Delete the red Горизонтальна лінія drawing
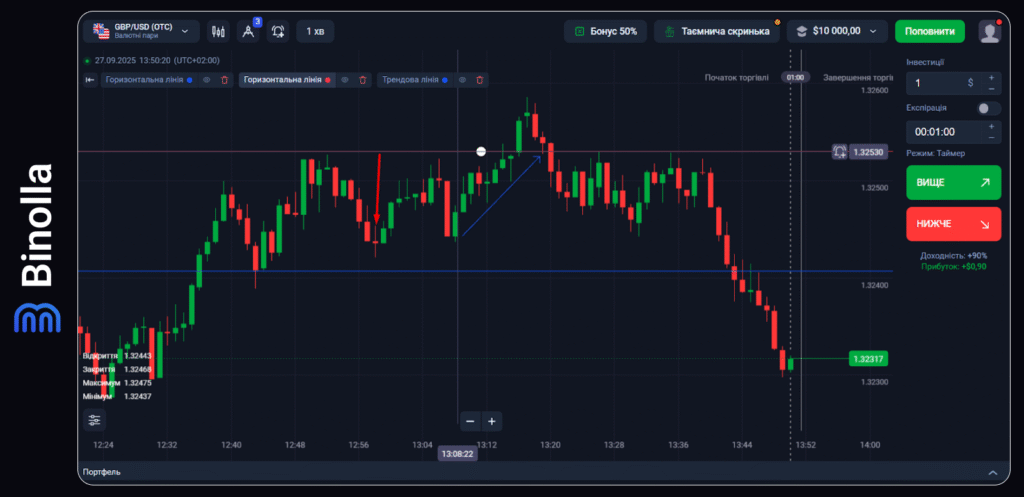Screen dimensions: 1024x497 pos(362,79)
